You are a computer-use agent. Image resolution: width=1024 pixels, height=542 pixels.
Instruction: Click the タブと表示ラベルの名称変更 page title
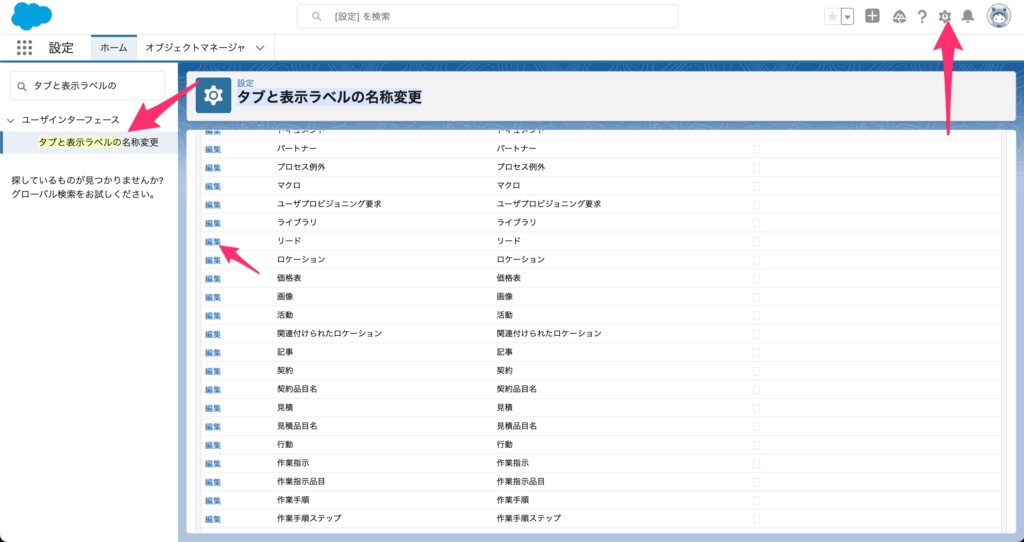(x=329, y=97)
